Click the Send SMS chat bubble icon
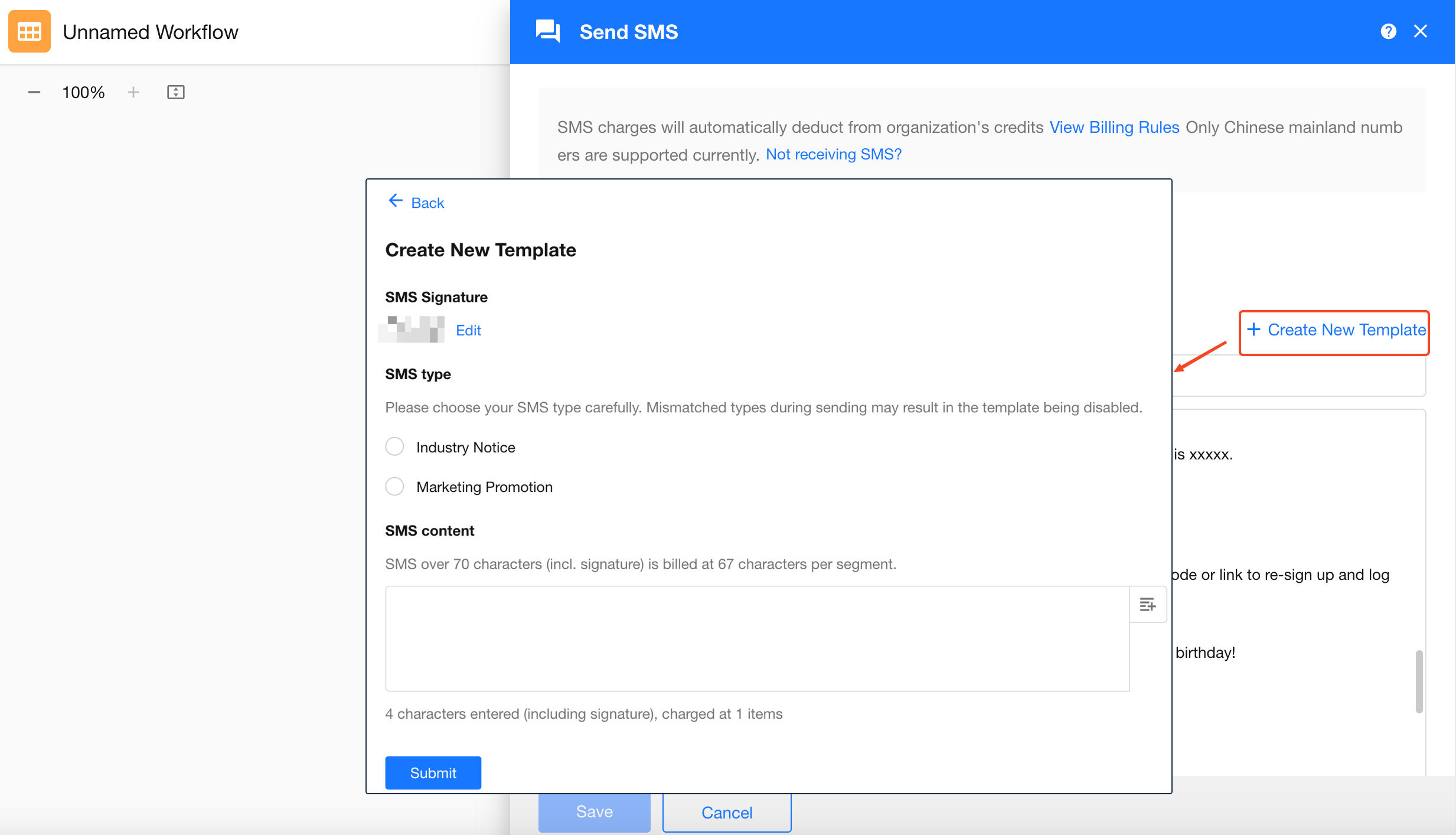This screenshot has width=1456, height=835. 547,31
